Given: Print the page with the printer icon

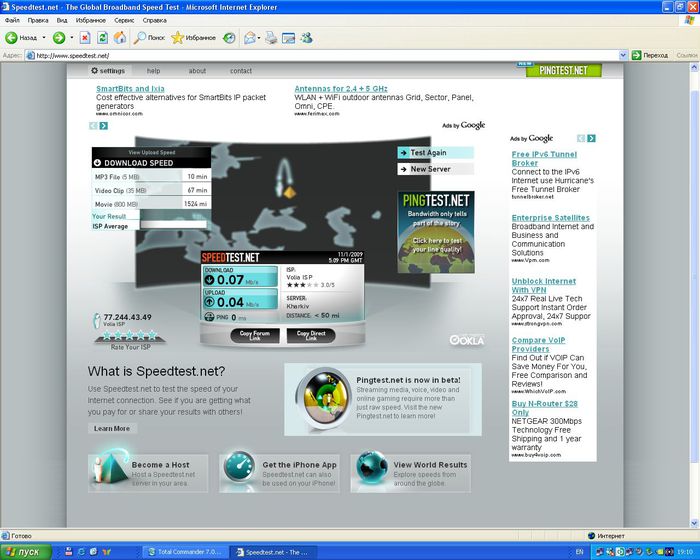Looking at the screenshot, I should (271, 38).
